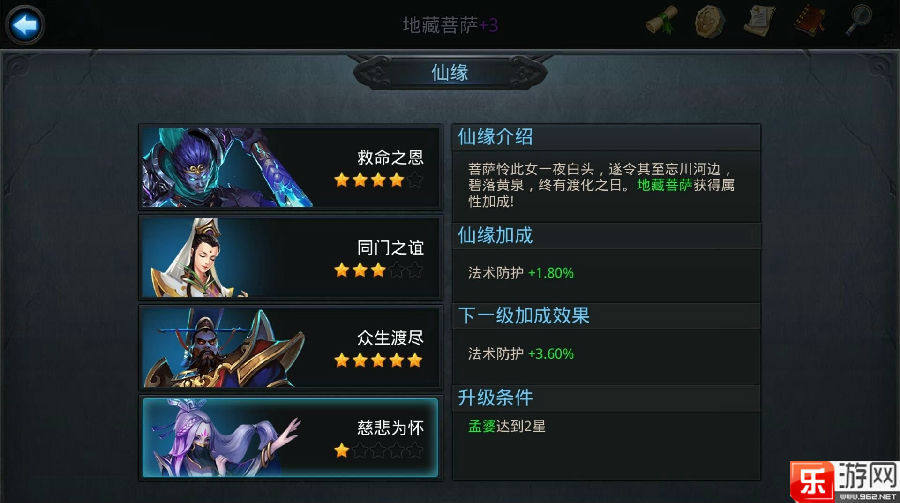Viewport: 900px width, 503px height.
Task: Open the round stone medallion icon
Action: 710,21
